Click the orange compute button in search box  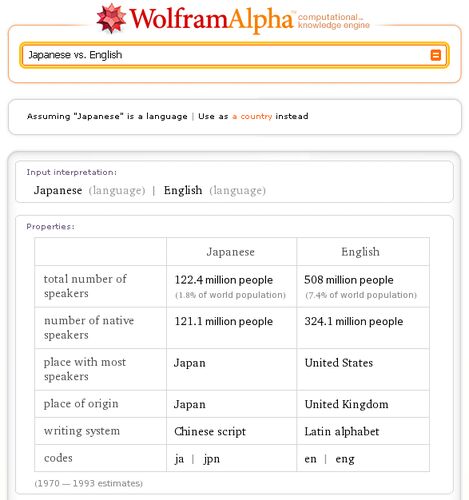click(x=435, y=55)
